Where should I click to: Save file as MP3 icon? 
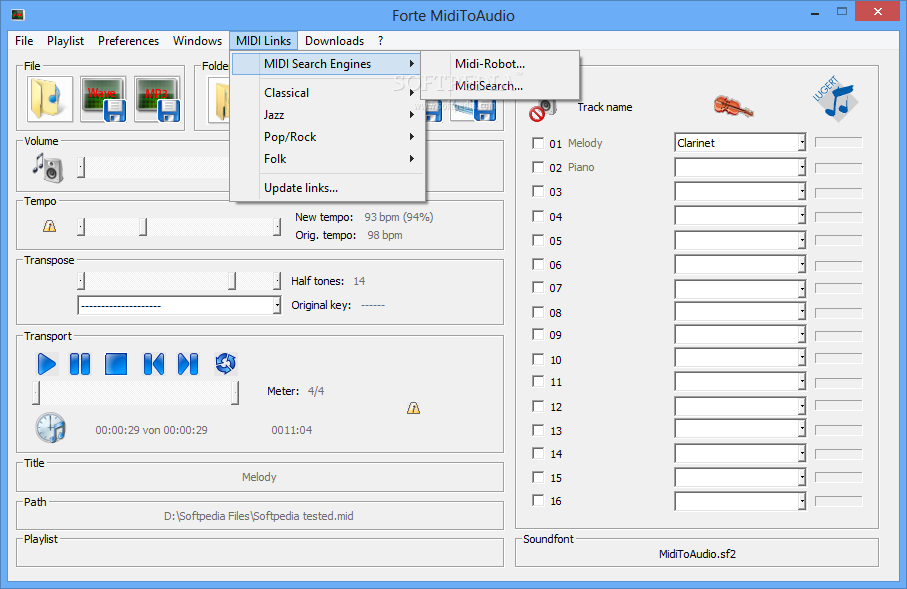[157, 99]
